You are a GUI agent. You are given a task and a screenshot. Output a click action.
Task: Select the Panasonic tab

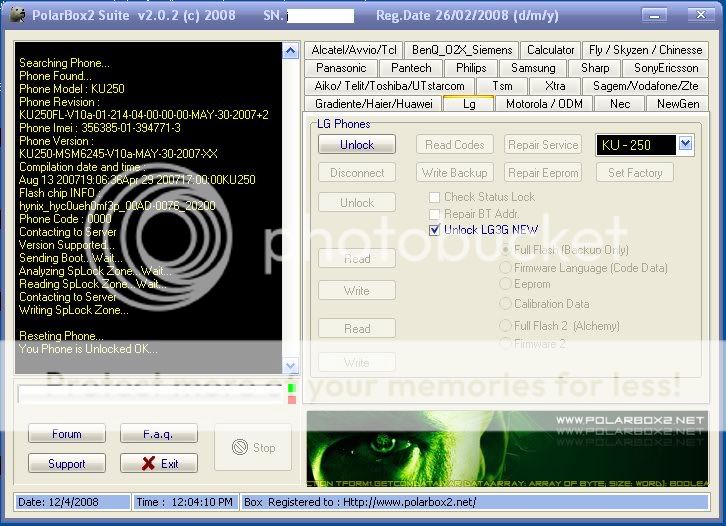(341, 68)
